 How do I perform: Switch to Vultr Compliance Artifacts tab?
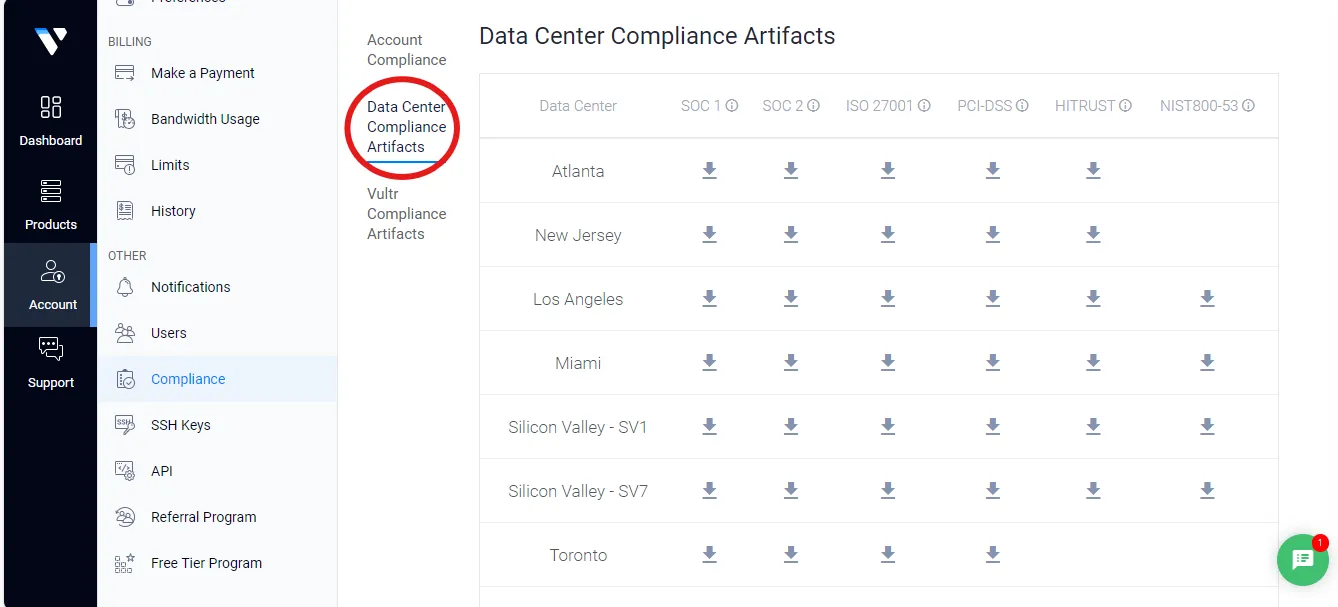[x=406, y=214]
